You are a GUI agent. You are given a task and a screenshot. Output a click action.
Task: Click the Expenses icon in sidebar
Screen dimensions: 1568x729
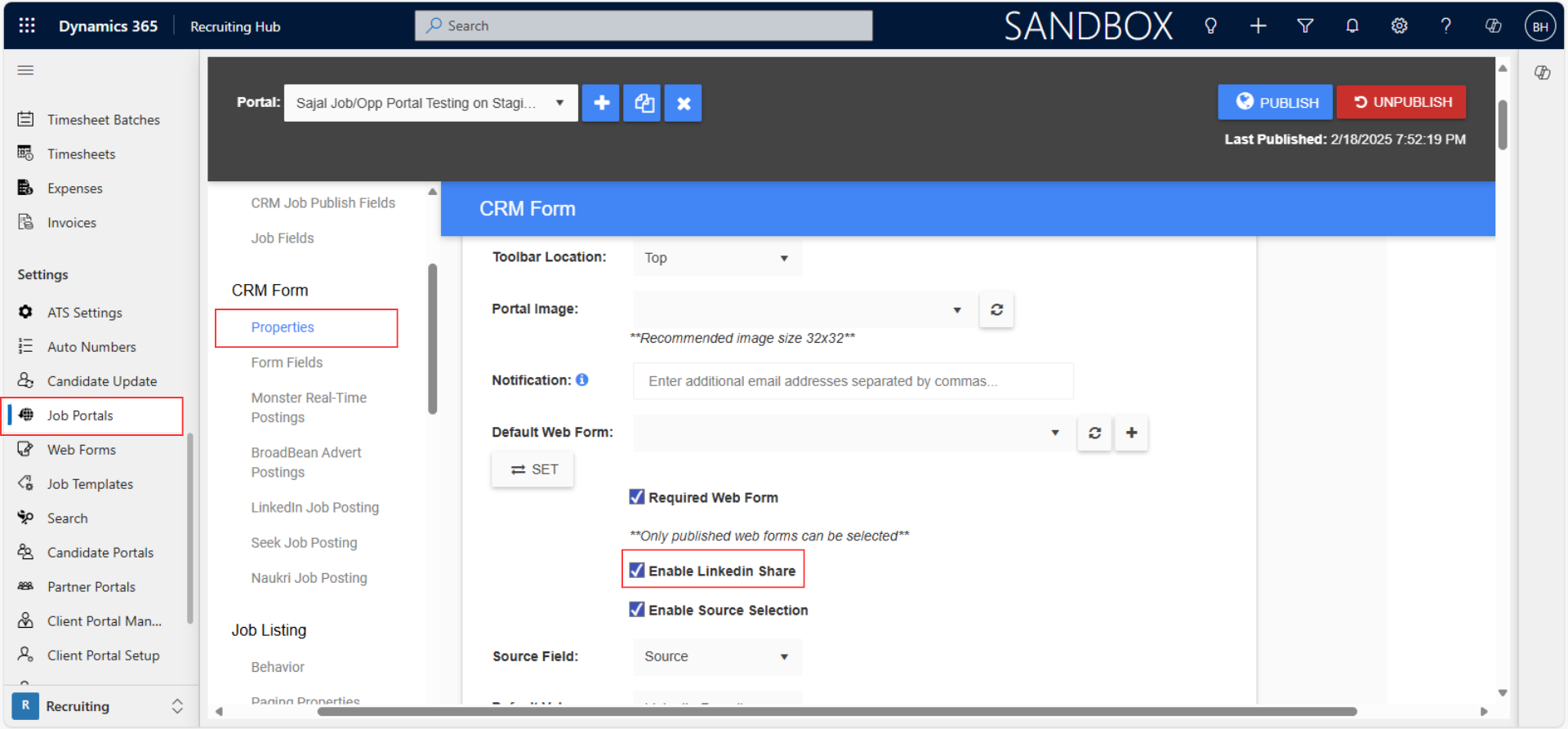click(x=25, y=188)
